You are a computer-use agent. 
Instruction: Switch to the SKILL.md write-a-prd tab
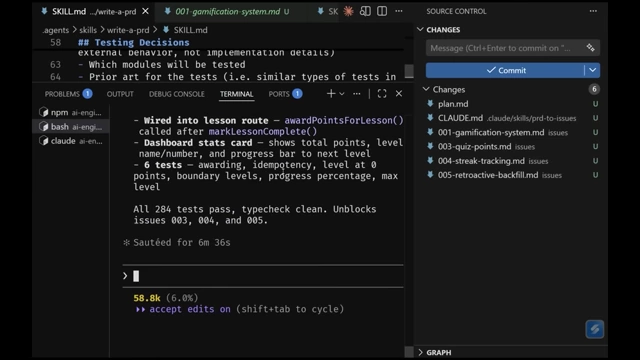[94, 11]
